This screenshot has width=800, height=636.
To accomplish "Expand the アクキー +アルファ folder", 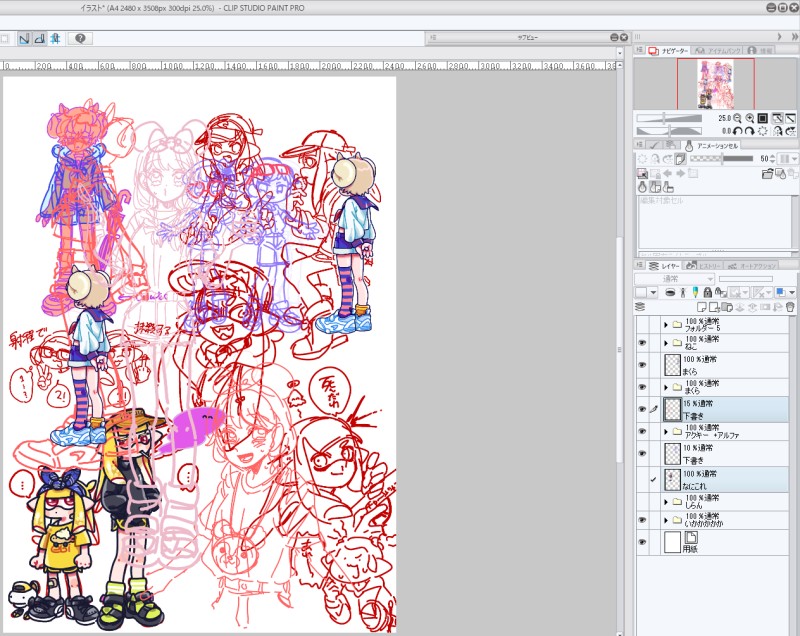I will (x=666, y=431).
